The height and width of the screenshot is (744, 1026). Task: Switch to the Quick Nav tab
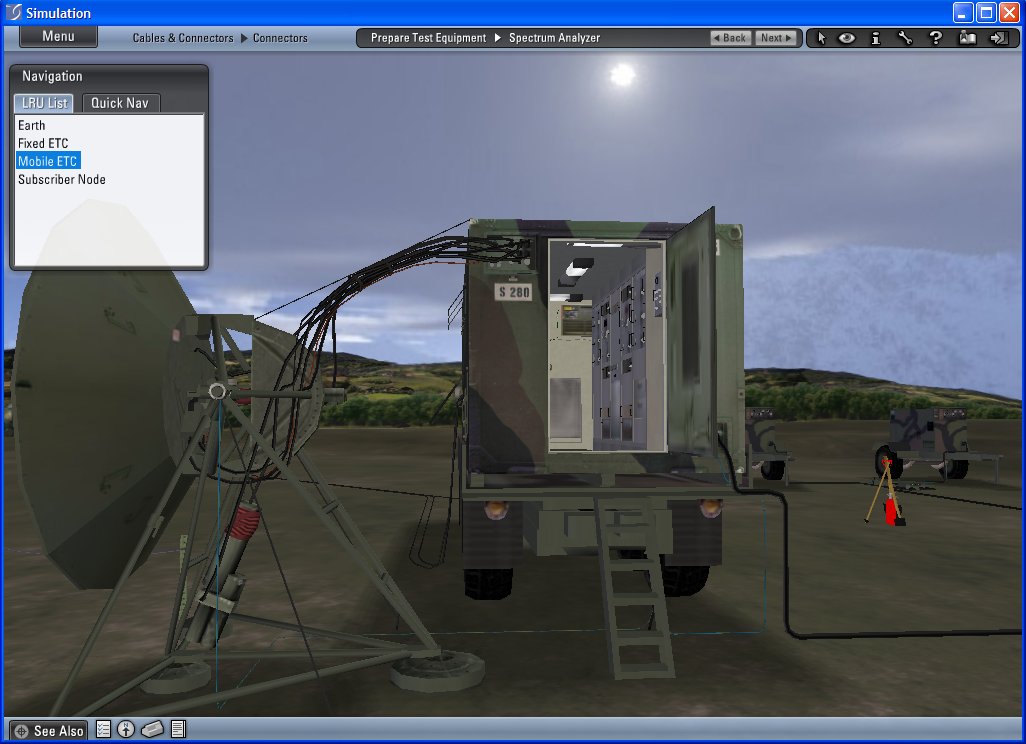tap(120, 103)
